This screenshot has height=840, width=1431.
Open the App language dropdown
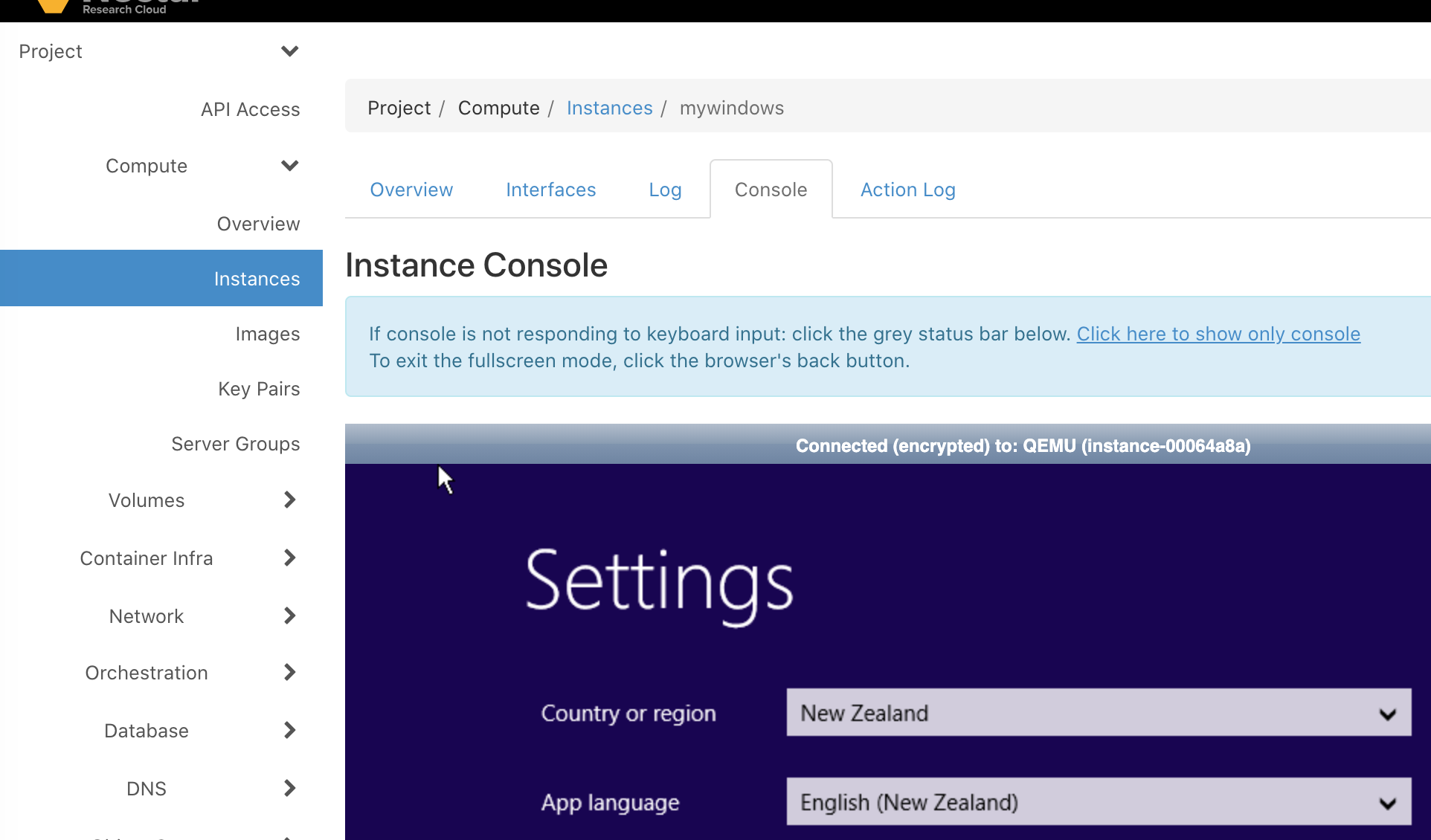click(1099, 802)
